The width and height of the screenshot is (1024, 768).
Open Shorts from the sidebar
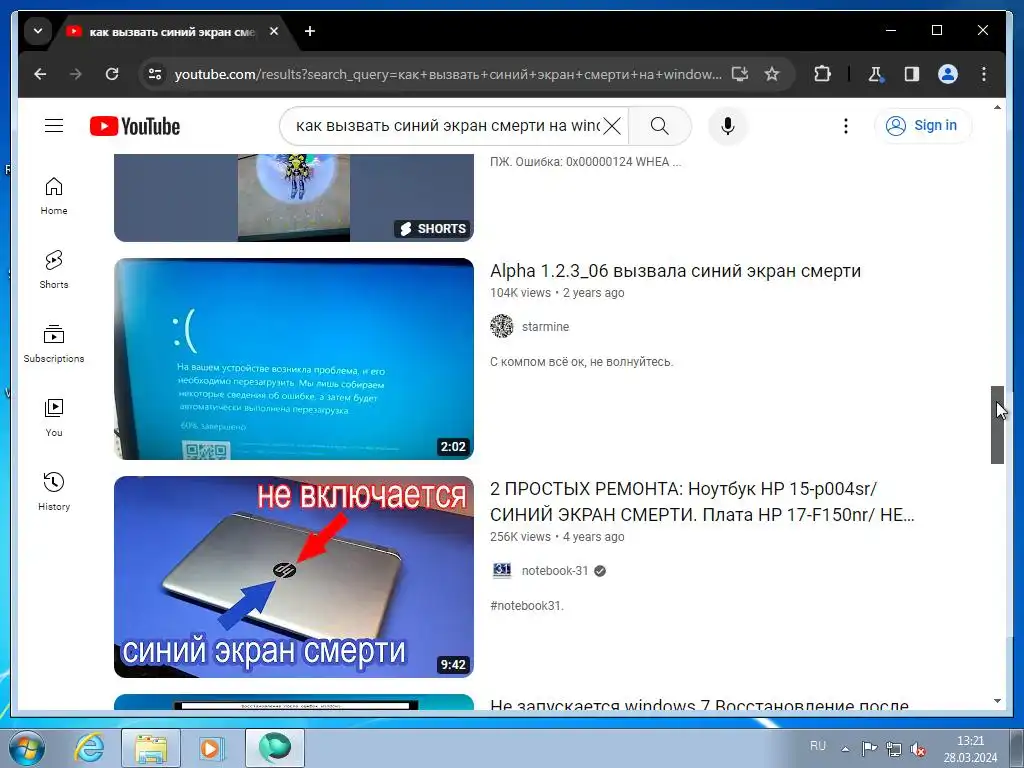tap(54, 270)
